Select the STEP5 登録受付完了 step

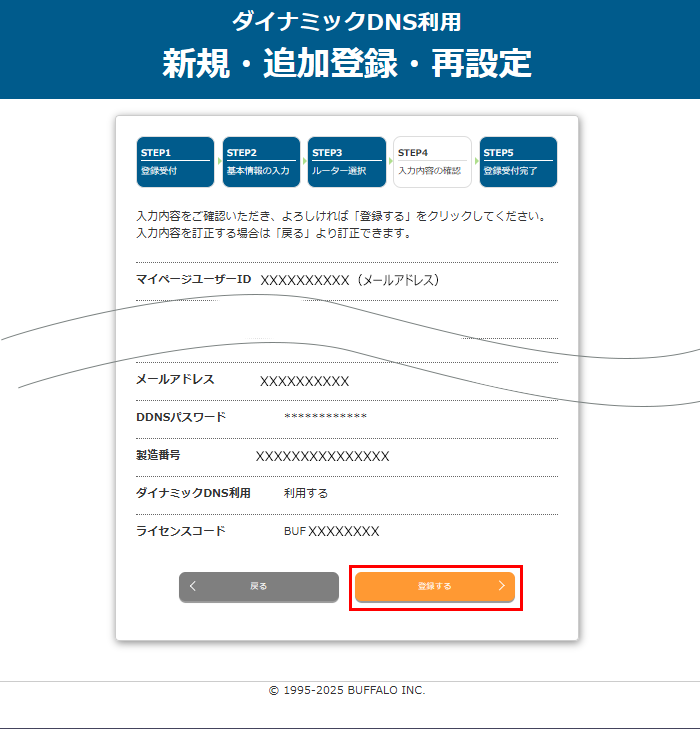click(x=517, y=162)
